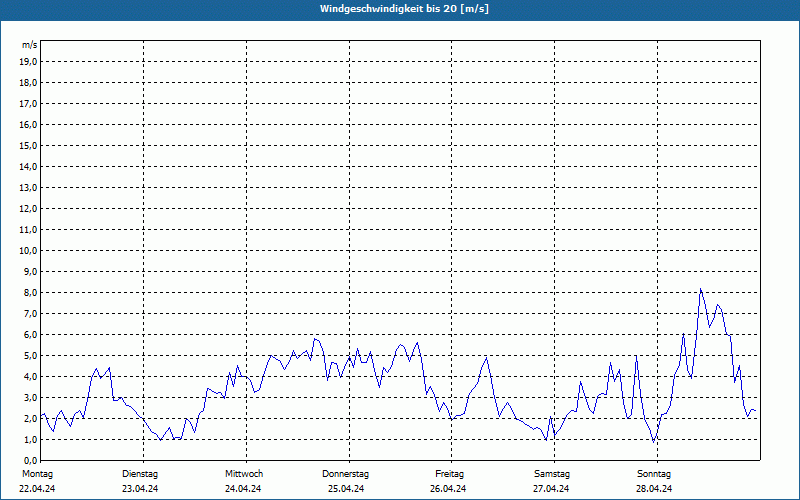Click the date 26.04.24
The height and width of the screenshot is (500, 800).
tap(448, 489)
